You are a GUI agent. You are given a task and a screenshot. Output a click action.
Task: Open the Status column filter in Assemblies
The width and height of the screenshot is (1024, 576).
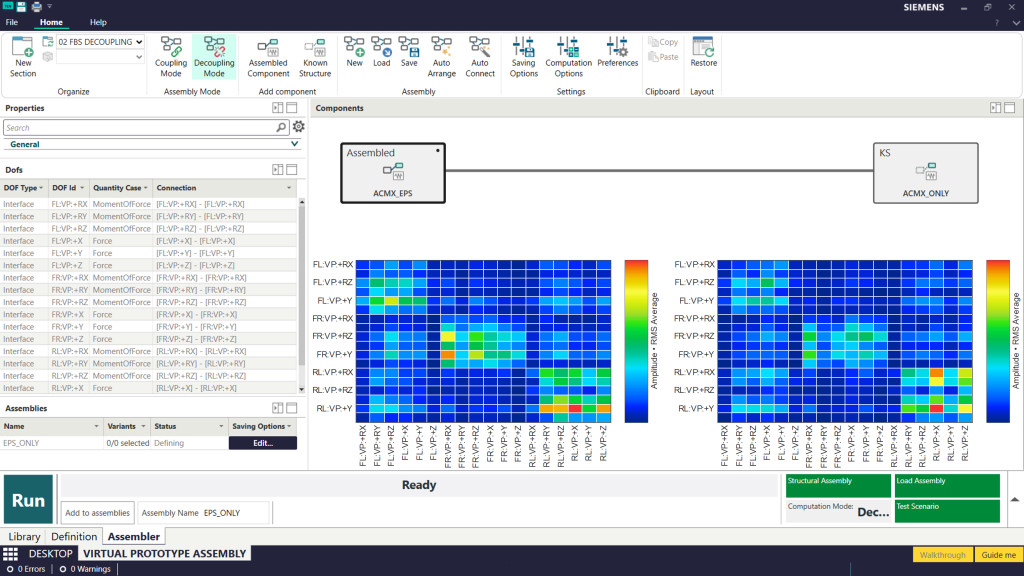click(221, 426)
